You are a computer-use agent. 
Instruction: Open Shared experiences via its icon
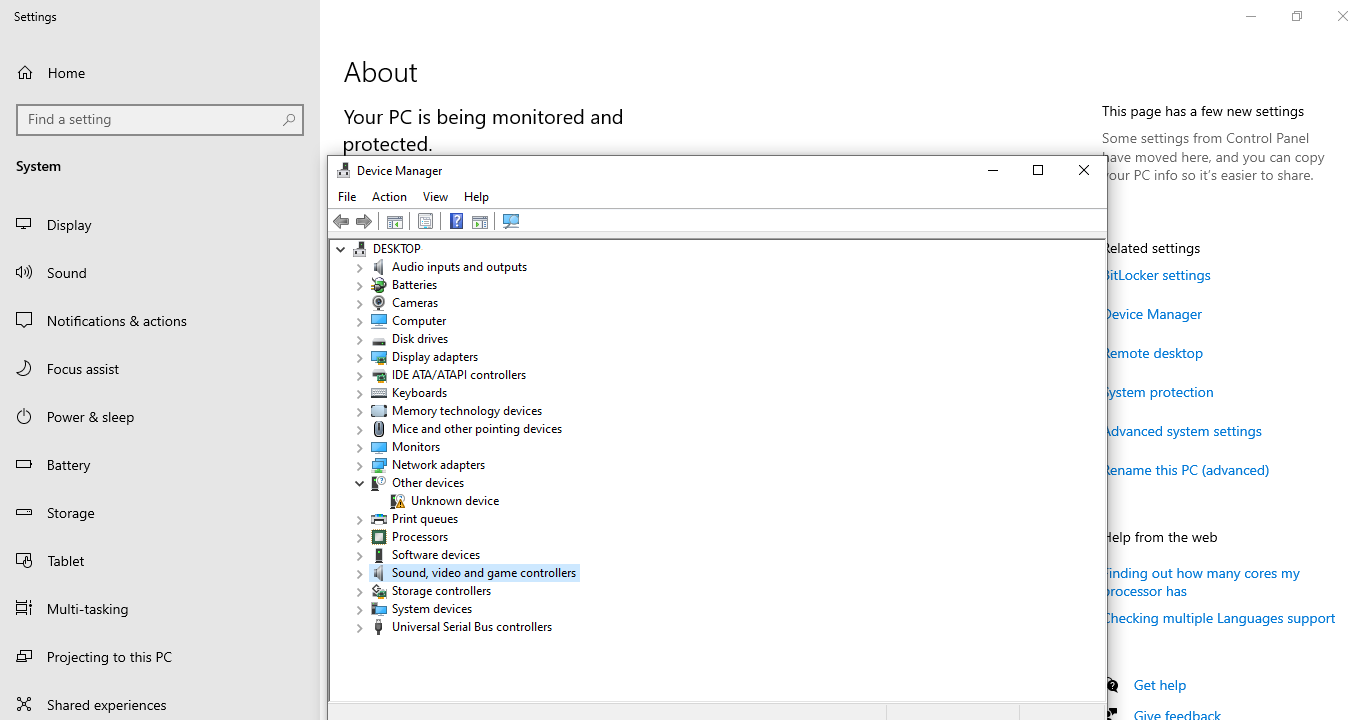pos(24,705)
